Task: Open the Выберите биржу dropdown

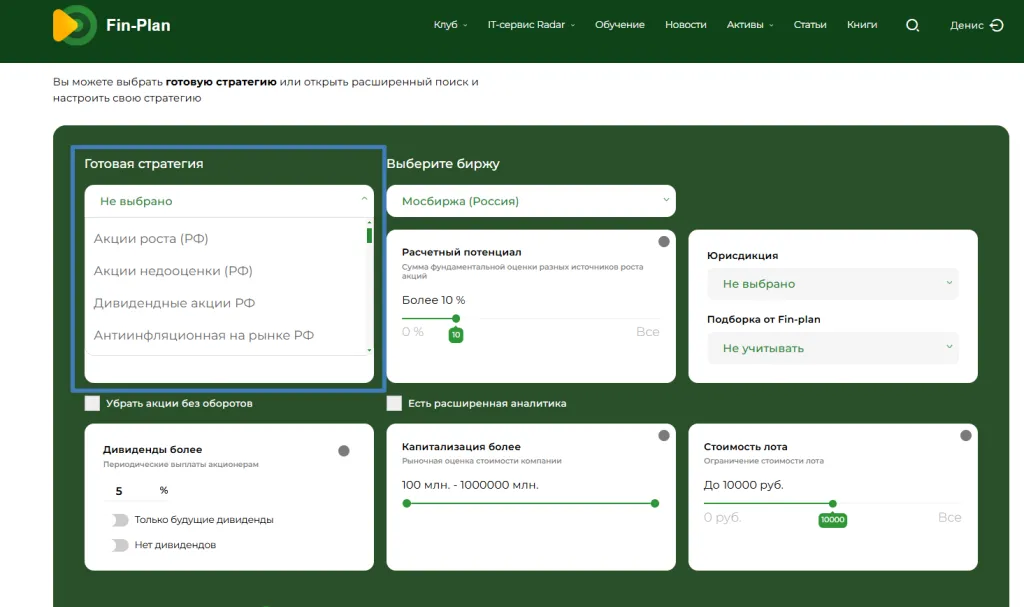Action: [530, 201]
